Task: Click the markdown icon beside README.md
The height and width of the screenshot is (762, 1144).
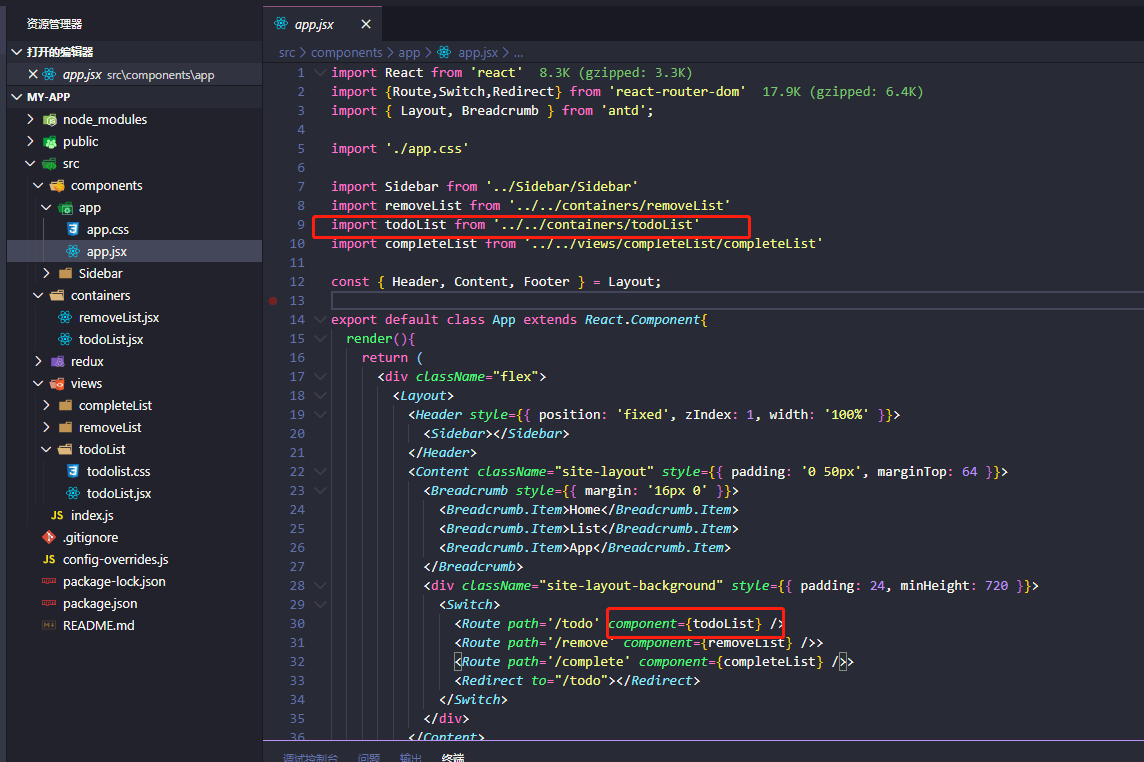Action: click(x=49, y=626)
